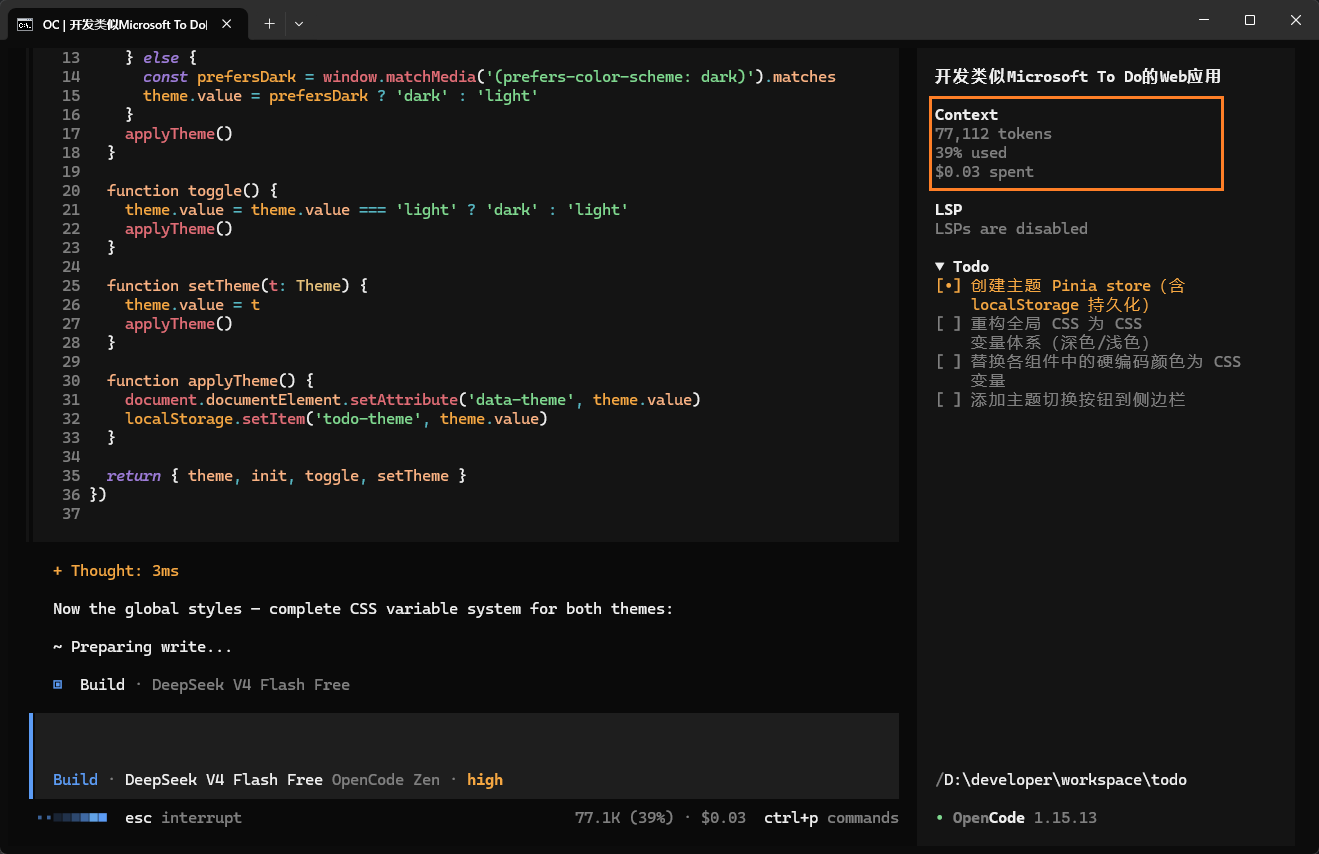
Task: Click the 'Now the global styles' message
Action: [363, 609]
